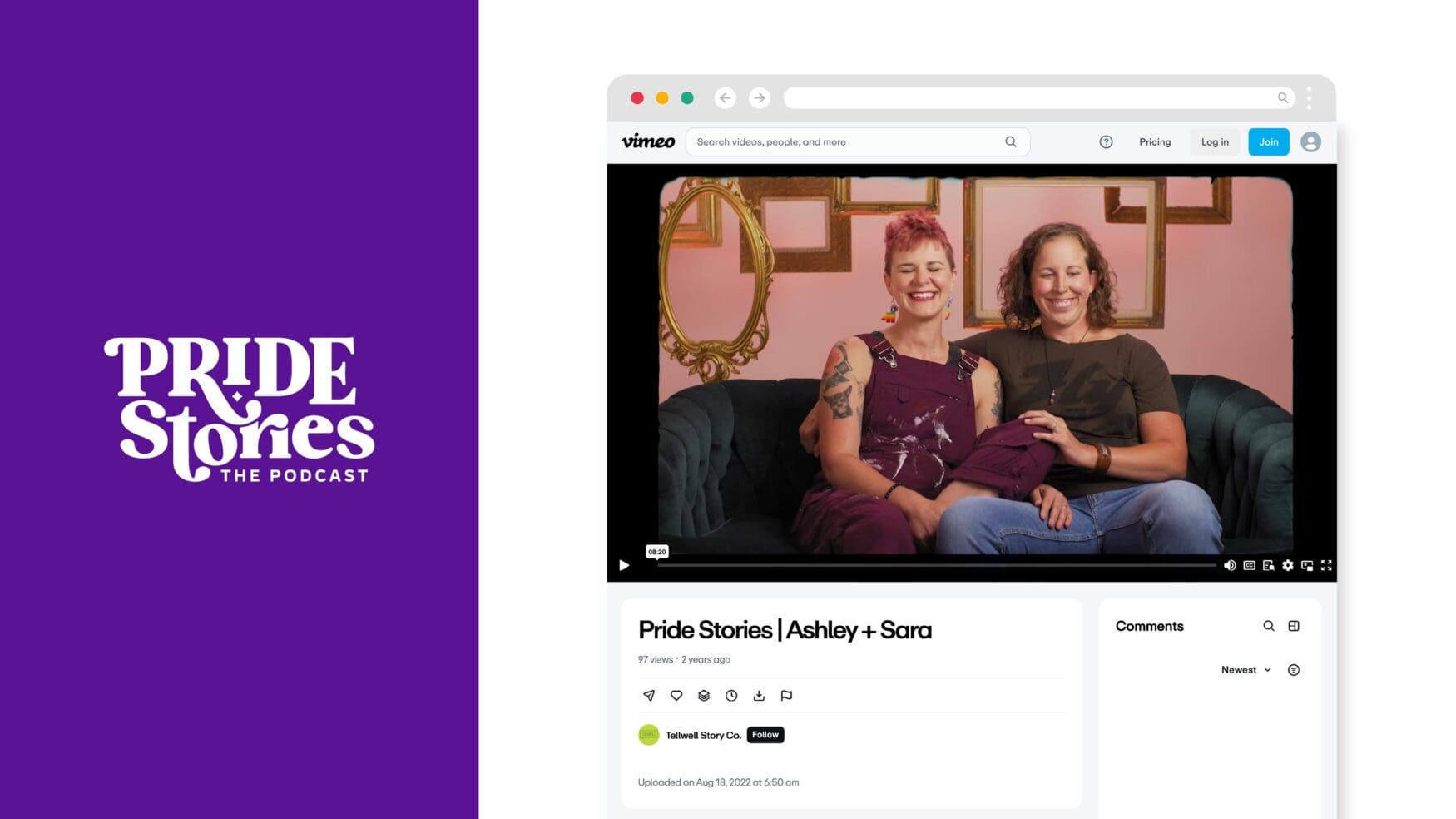Image resolution: width=1456 pixels, height=819 pixels.
Task: Enter fullscreen mode in player
Action: tap(1326, 565)
